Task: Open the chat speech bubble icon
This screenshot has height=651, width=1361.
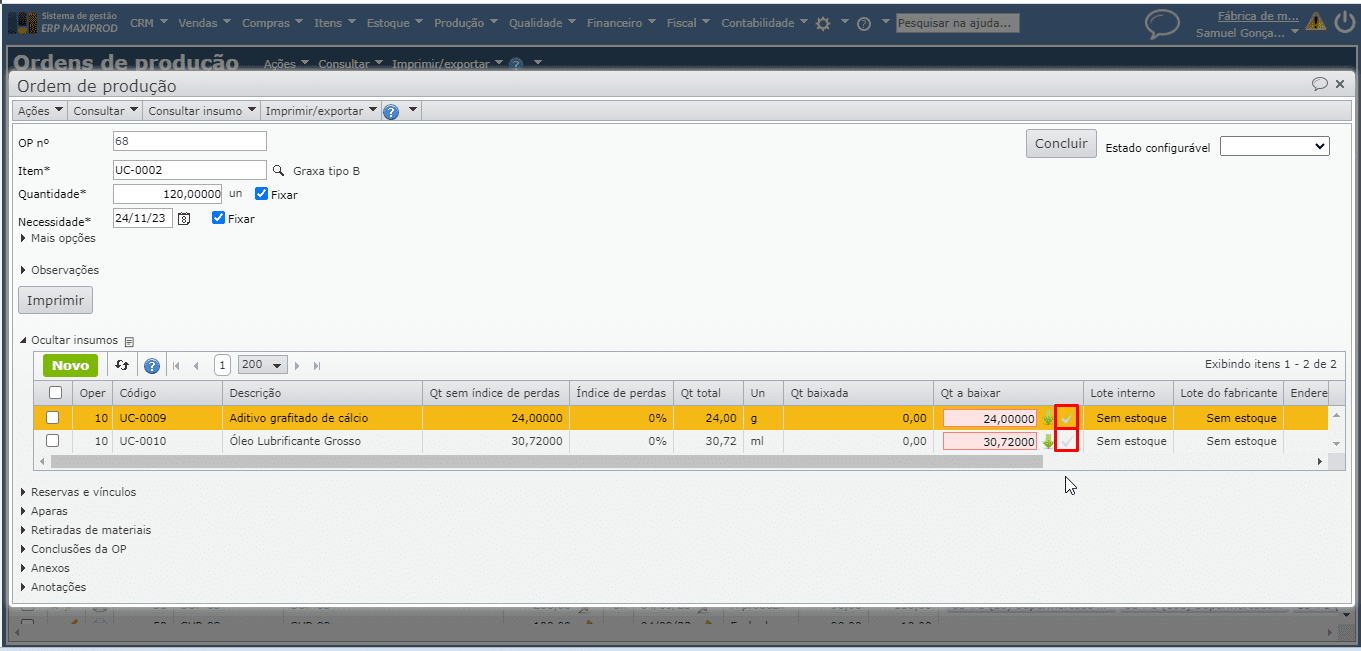Action: point(1162,23)
